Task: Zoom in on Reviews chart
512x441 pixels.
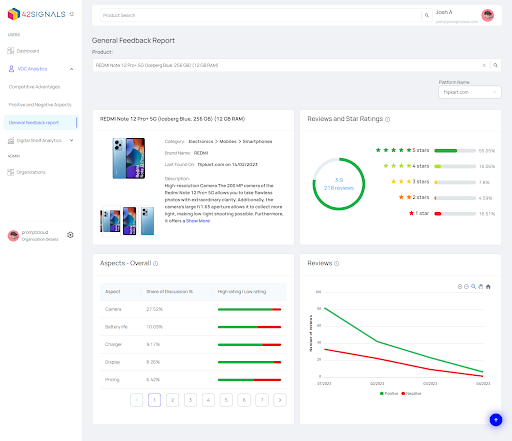Action: 460,287
